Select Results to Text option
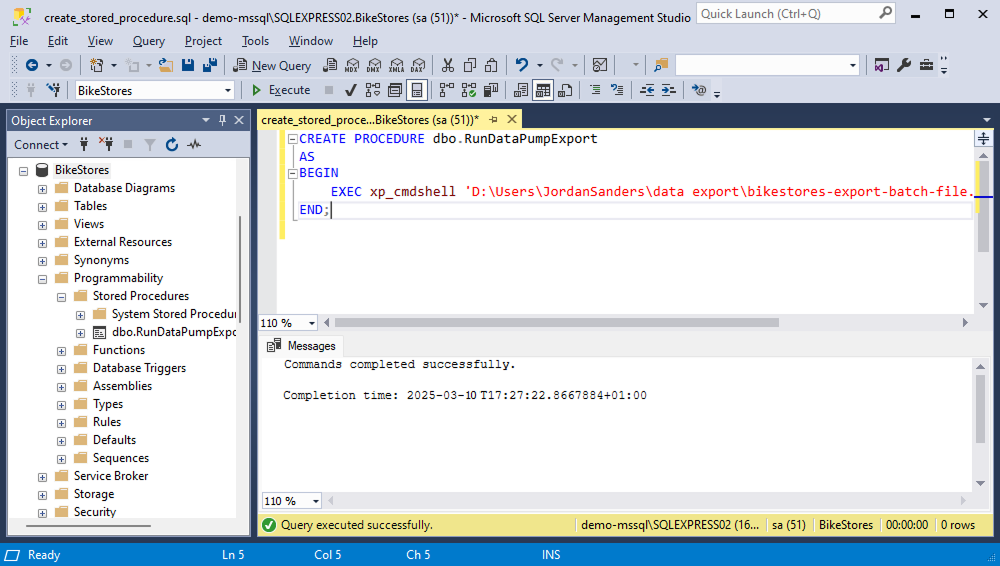This screenshot has height=566, width=1000. [520, 91]
